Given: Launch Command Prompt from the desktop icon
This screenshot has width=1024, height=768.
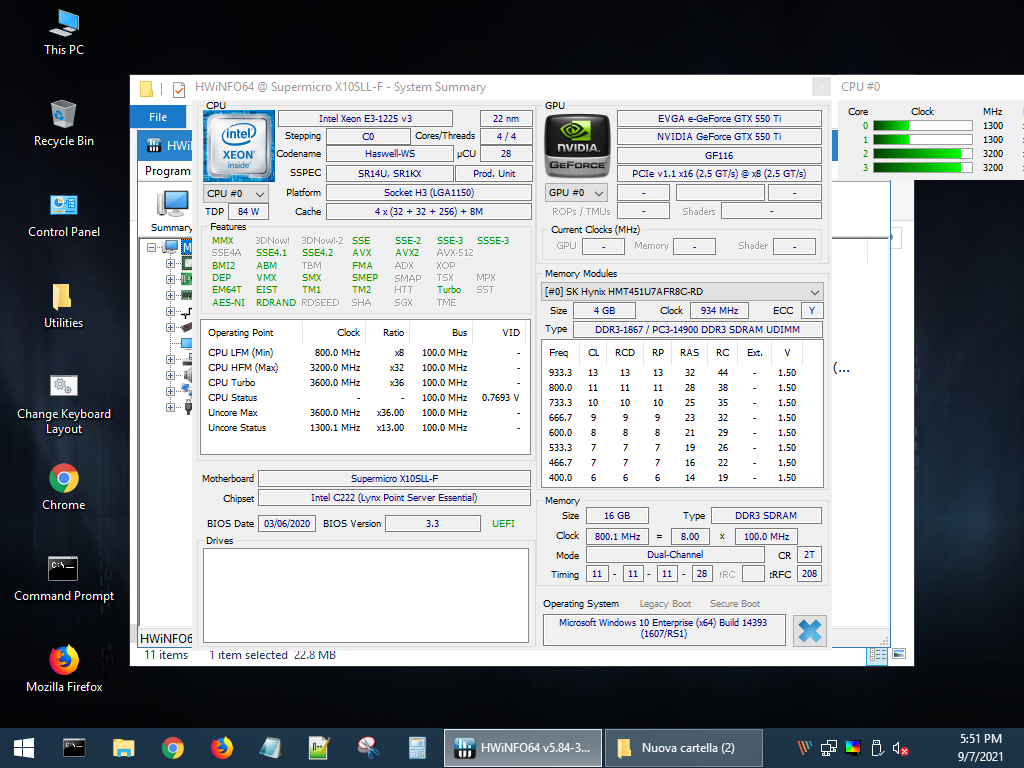Looking at the screenshot, I should pyautogui.click(x=64, y=579).
